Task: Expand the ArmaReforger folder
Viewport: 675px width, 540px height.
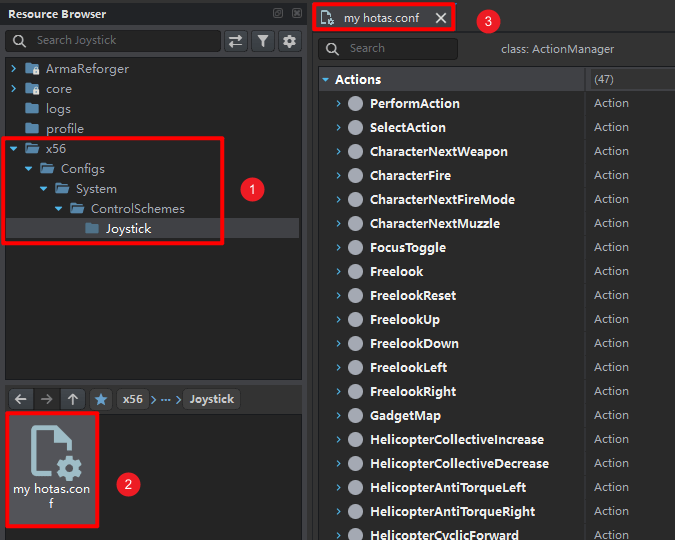Action: [14, 69]
